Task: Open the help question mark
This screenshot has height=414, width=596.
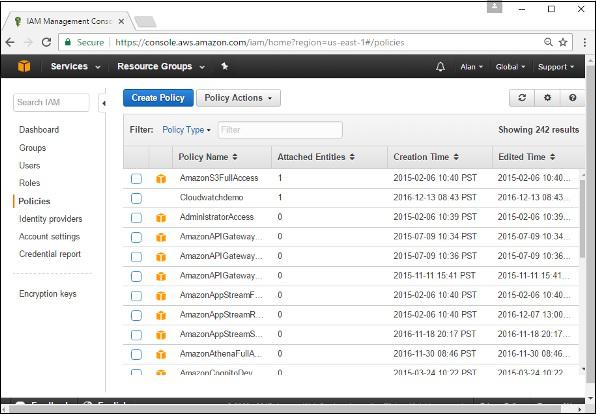Action: tap(572, 98)
